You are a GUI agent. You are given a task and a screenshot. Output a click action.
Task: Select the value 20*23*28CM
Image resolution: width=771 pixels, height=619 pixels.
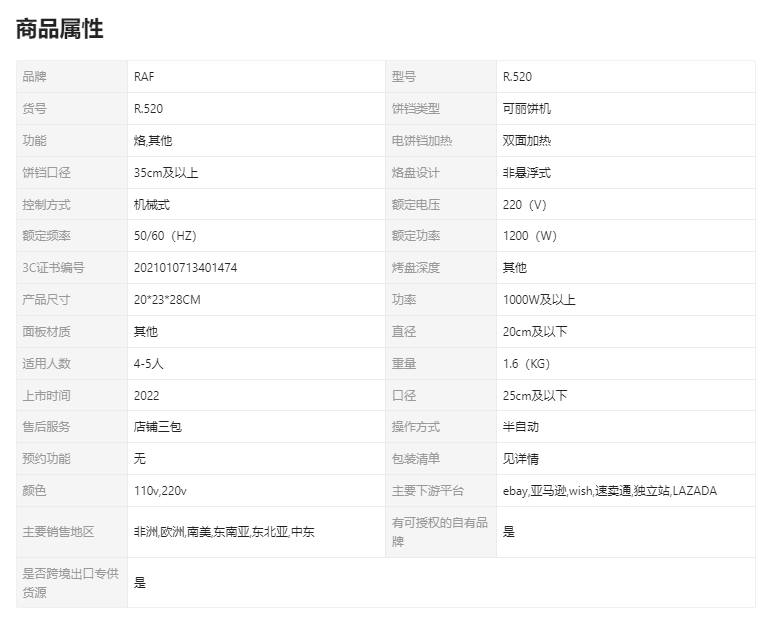tap(167, 299)
